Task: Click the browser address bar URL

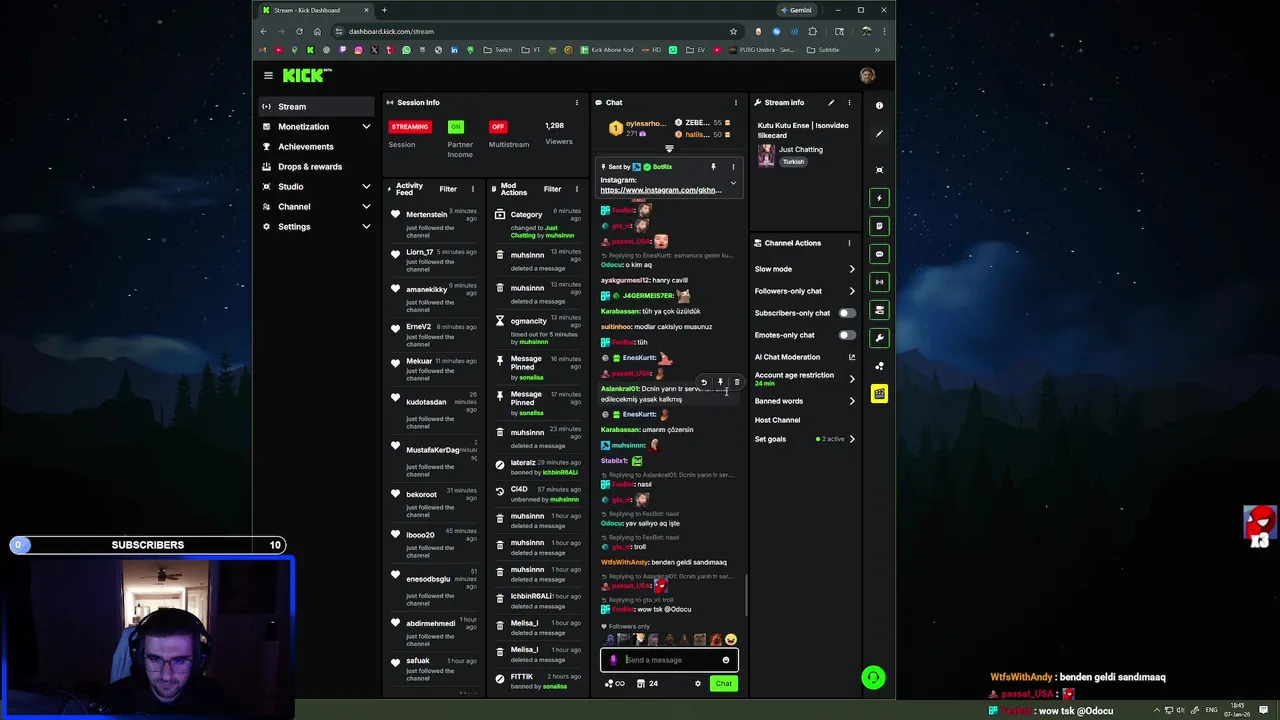Action: tap(391, 31)
